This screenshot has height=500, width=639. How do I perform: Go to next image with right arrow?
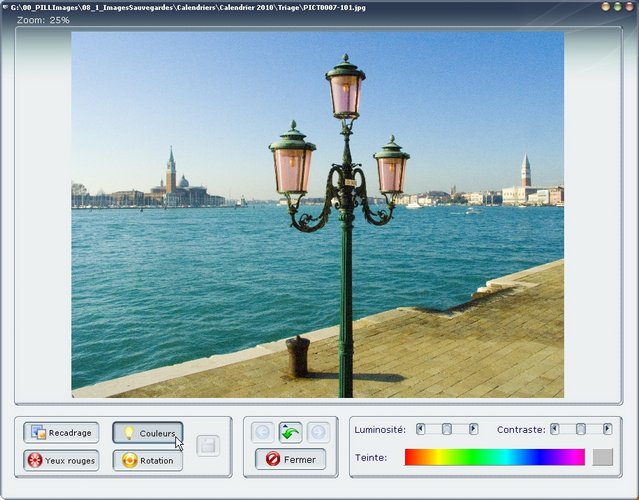[318, 432]
